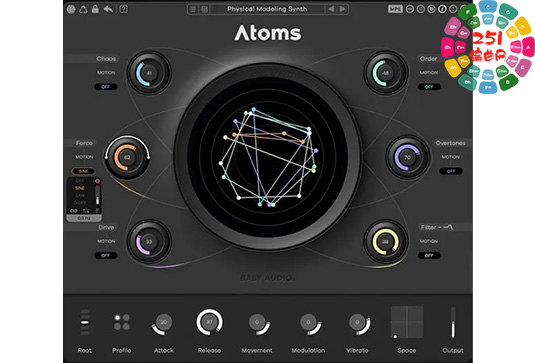Click the Chaos label
This screenshot has height=363, width=535.
tap(106, 59)
